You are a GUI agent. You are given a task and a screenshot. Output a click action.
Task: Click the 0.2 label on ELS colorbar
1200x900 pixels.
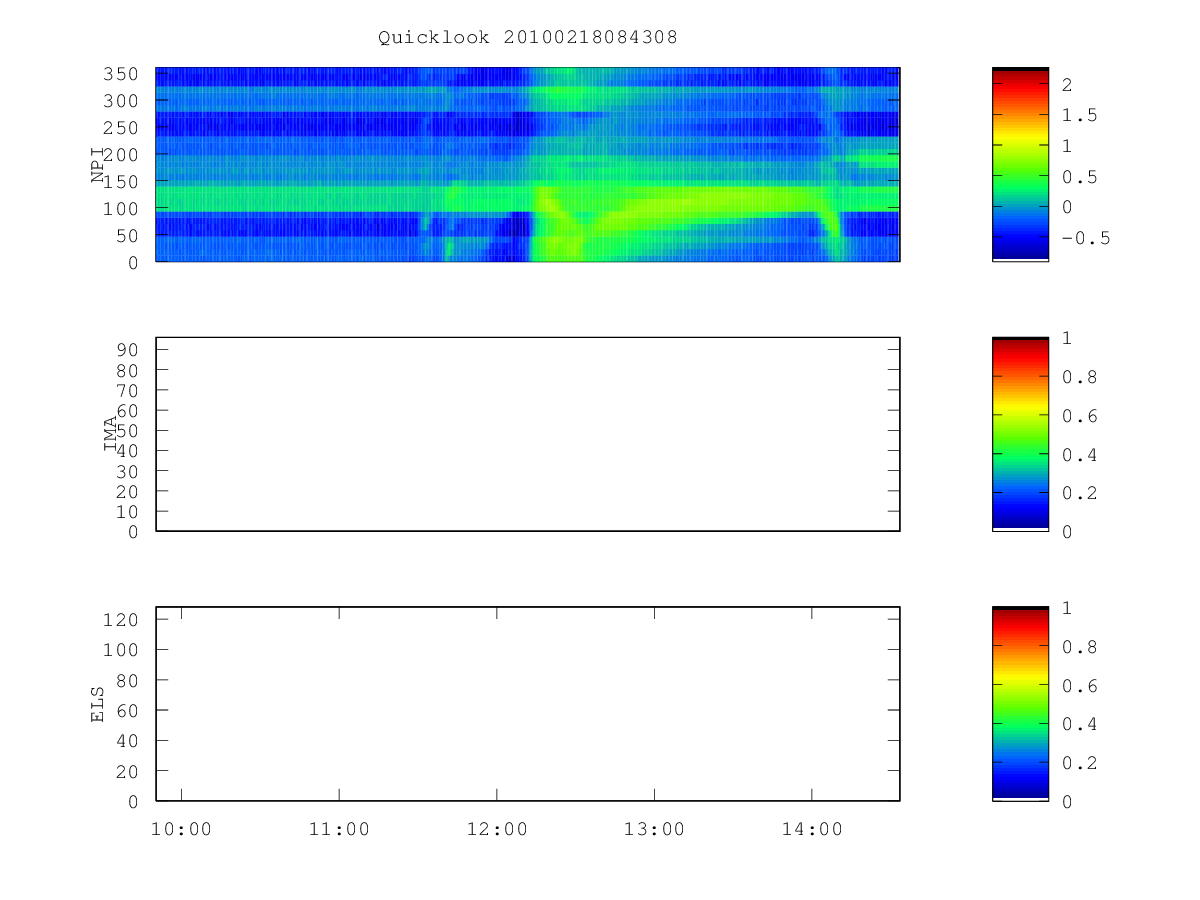pos(1078,763)
